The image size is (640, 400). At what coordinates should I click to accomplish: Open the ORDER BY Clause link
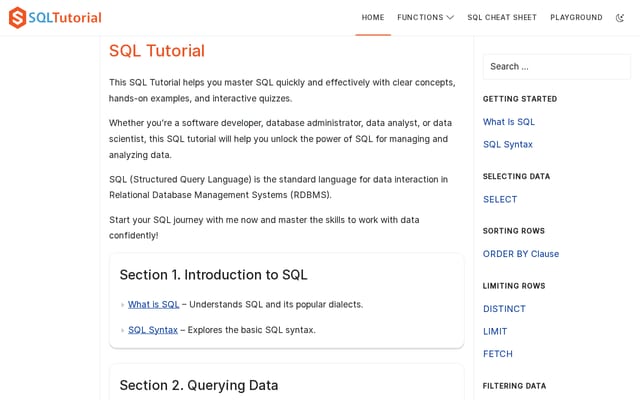tap(521, 254)
